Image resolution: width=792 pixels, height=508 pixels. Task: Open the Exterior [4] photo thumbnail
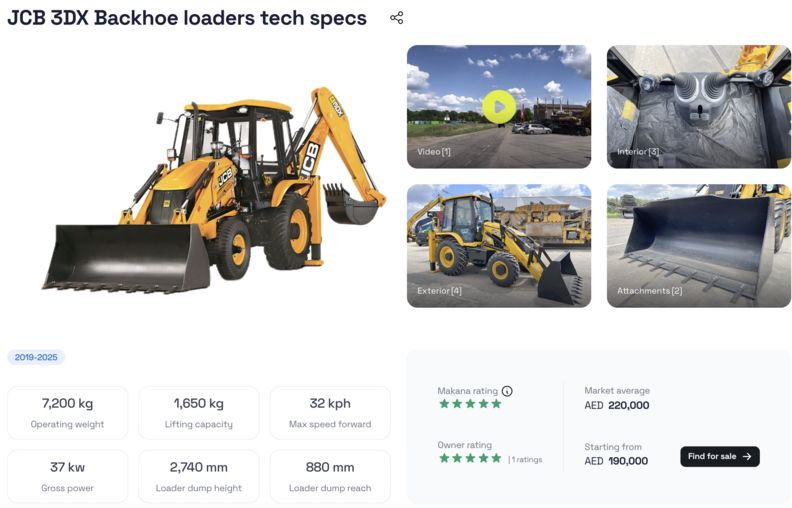[x=499, y=246]
